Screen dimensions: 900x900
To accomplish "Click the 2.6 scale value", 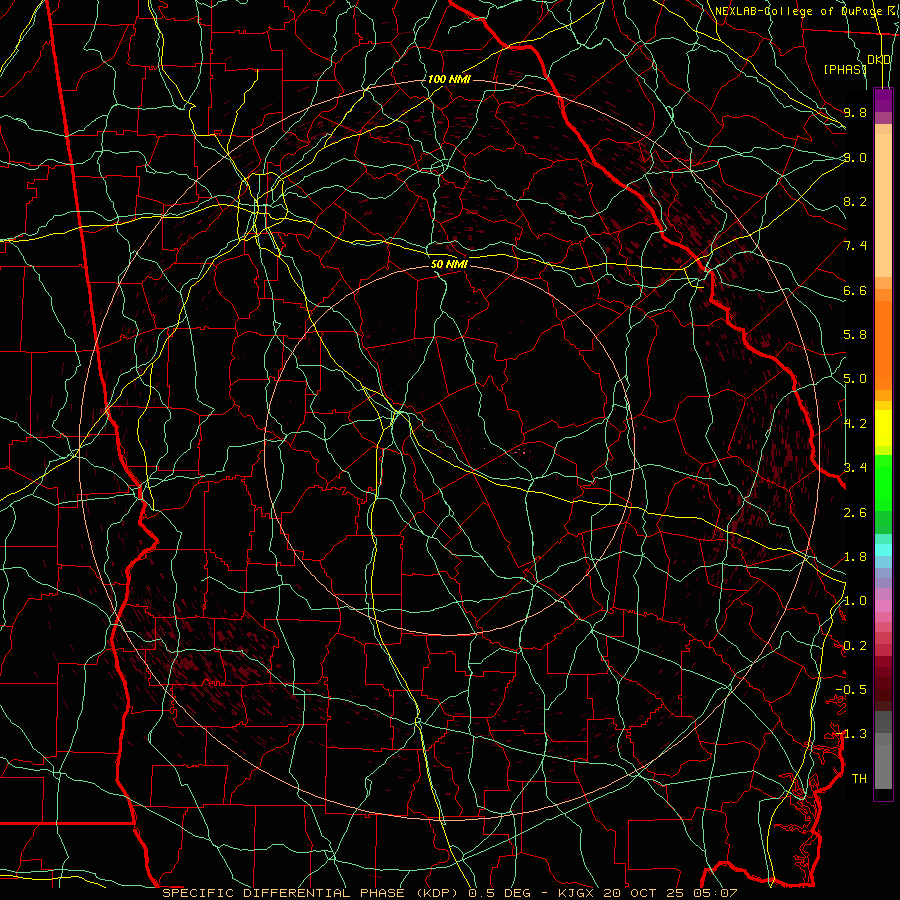I will tap(855, 513).
